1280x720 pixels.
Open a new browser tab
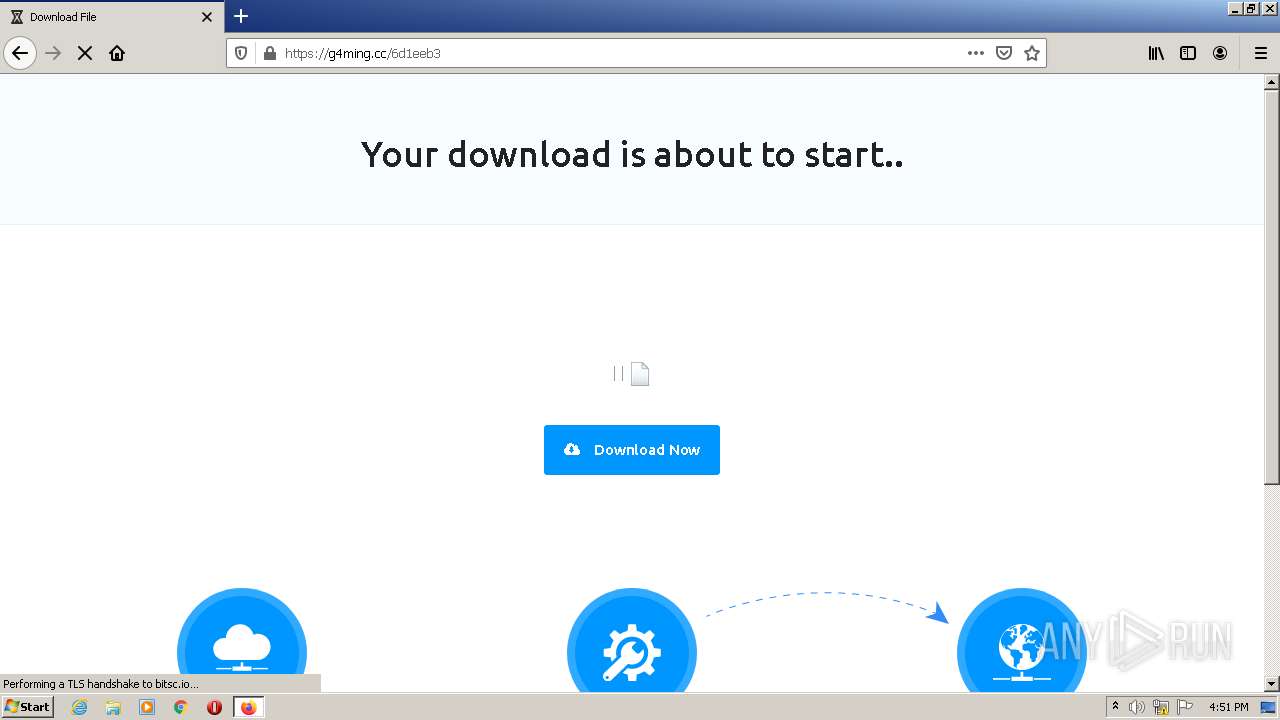coord(241,16)
